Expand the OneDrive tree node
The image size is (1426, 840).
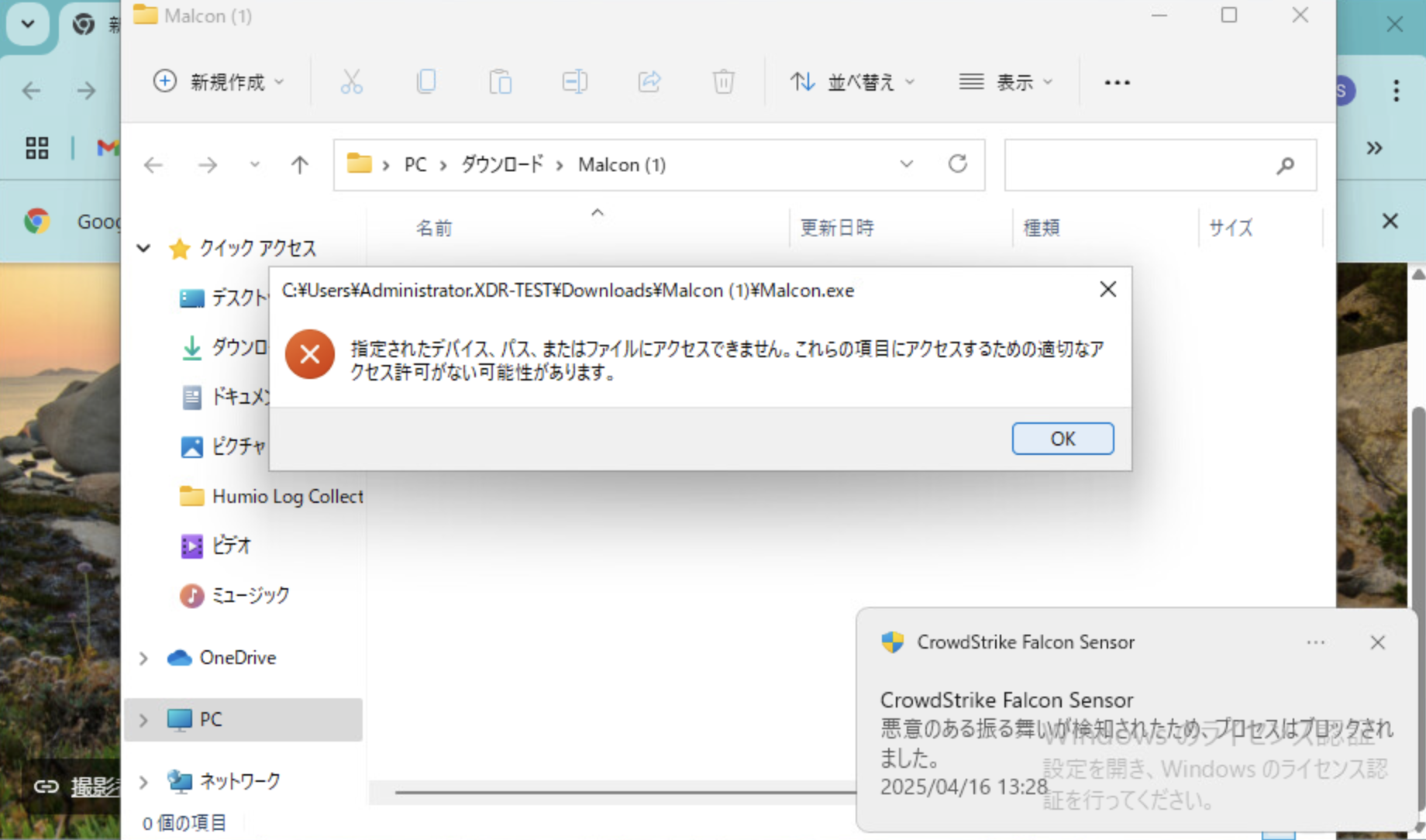tap(143, 658)
